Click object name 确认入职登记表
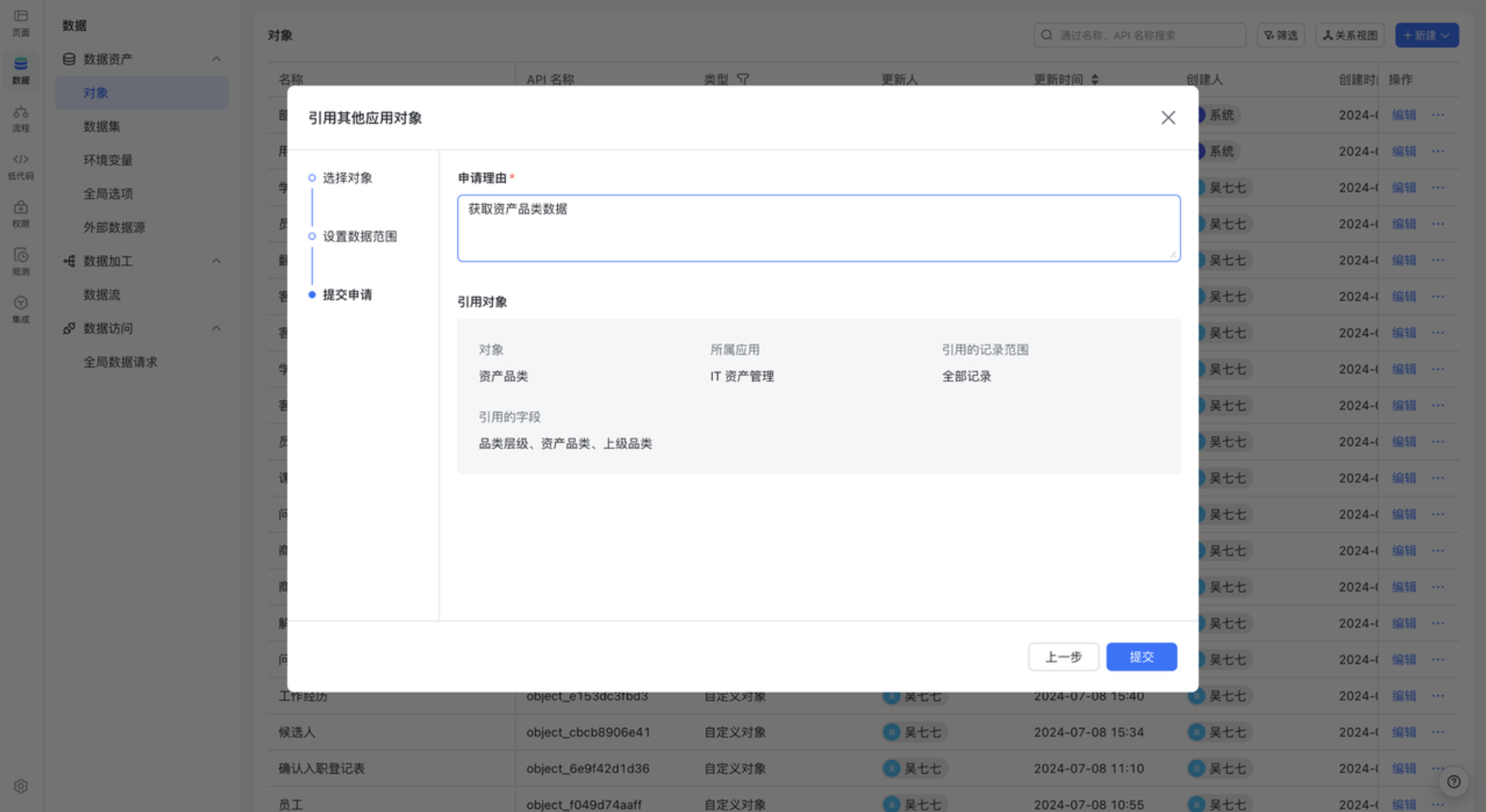1486x812 pixels. [321, 768]
